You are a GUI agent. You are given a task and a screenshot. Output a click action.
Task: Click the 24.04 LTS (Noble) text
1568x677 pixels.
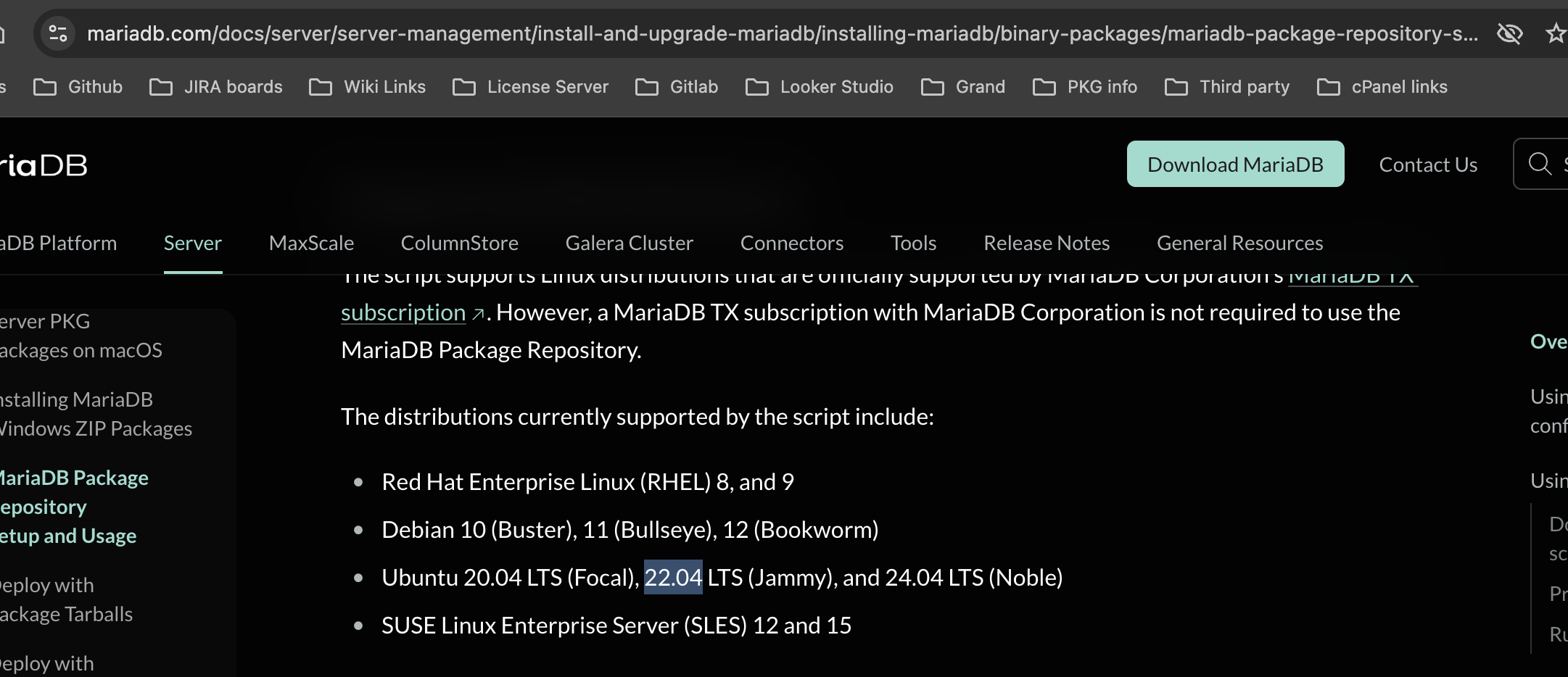pyautogui.click(x=974, y=577)
